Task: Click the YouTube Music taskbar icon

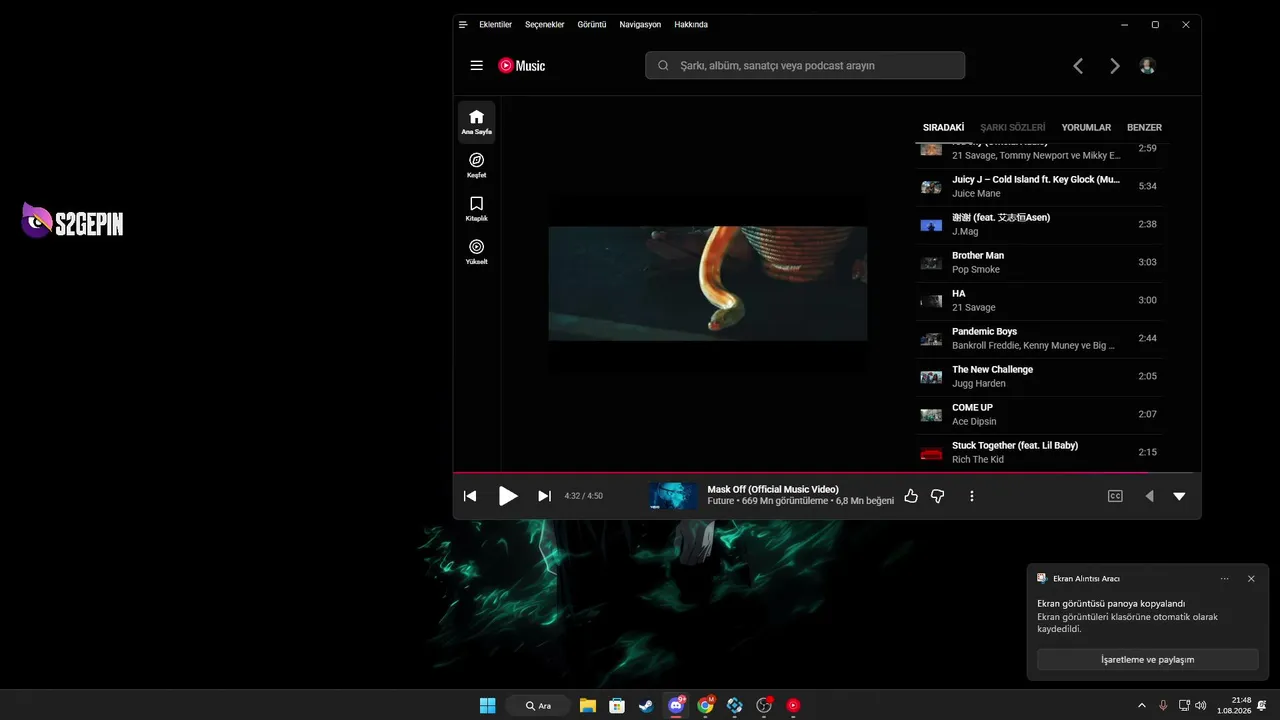Action: point(793,705)
